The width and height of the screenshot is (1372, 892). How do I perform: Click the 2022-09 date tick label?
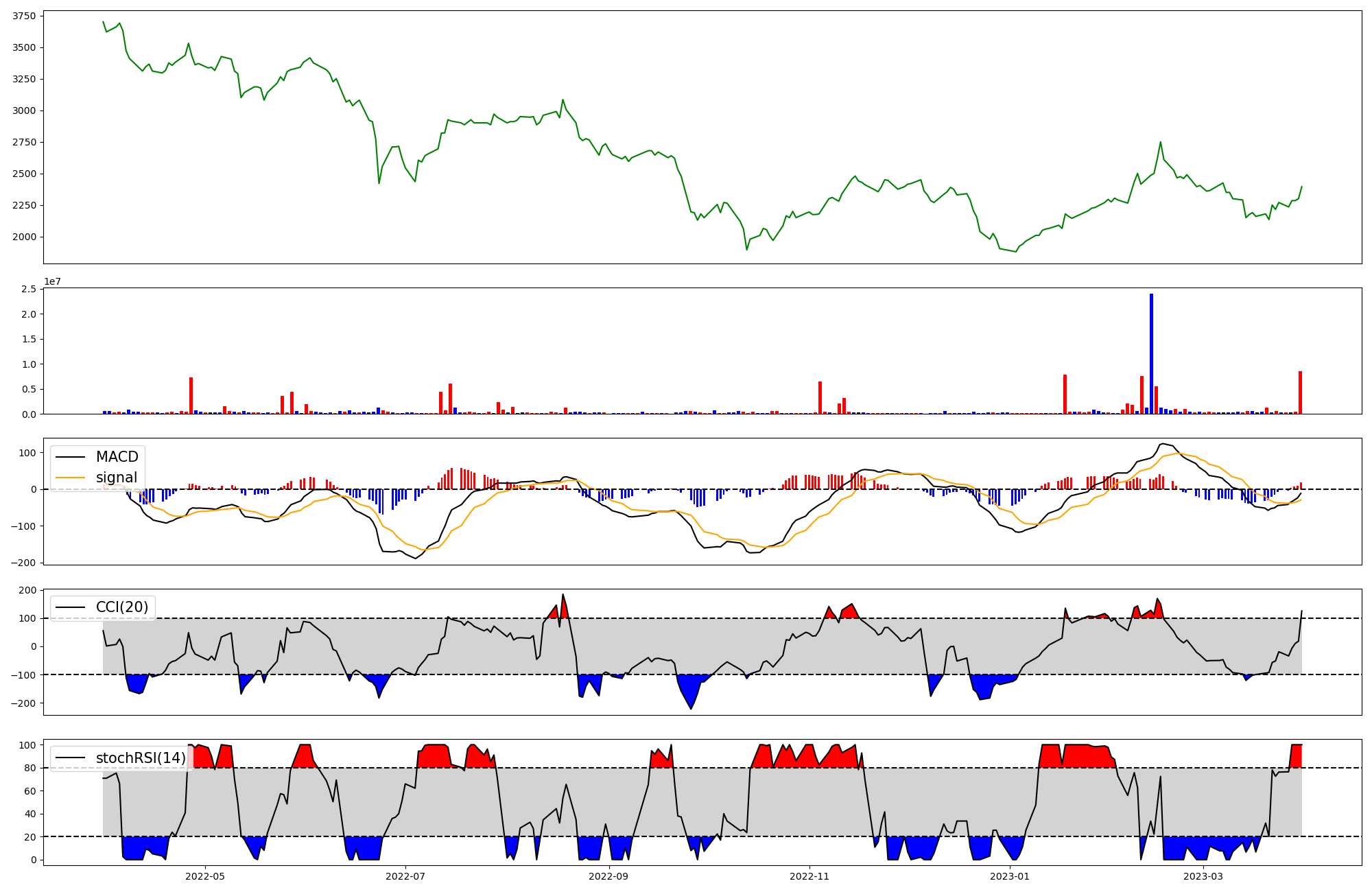(x=608, y=876)
